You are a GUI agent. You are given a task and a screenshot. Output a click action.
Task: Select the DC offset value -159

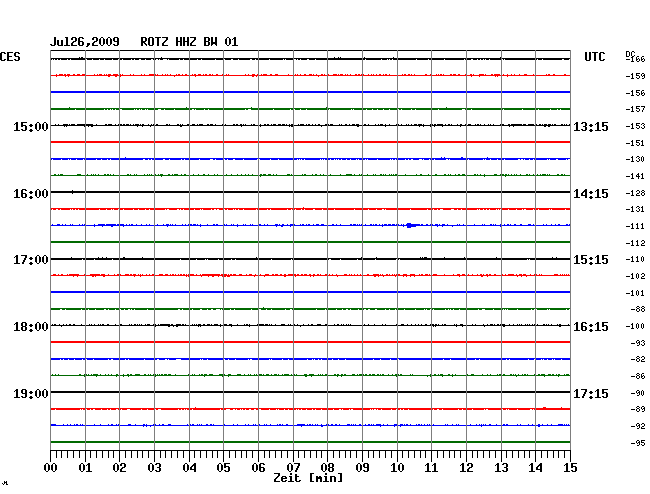635,76
